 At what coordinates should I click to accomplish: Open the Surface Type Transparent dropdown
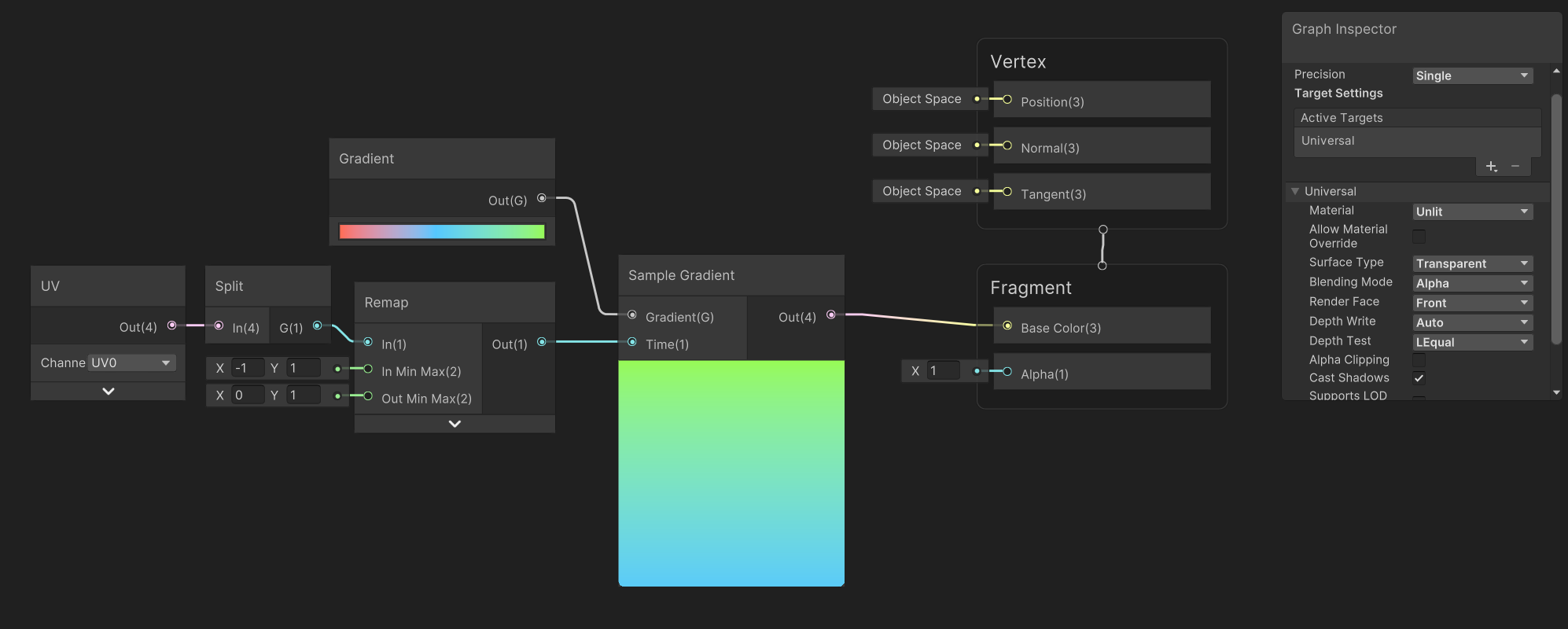pyautogui.click(x=1472, y=263)
